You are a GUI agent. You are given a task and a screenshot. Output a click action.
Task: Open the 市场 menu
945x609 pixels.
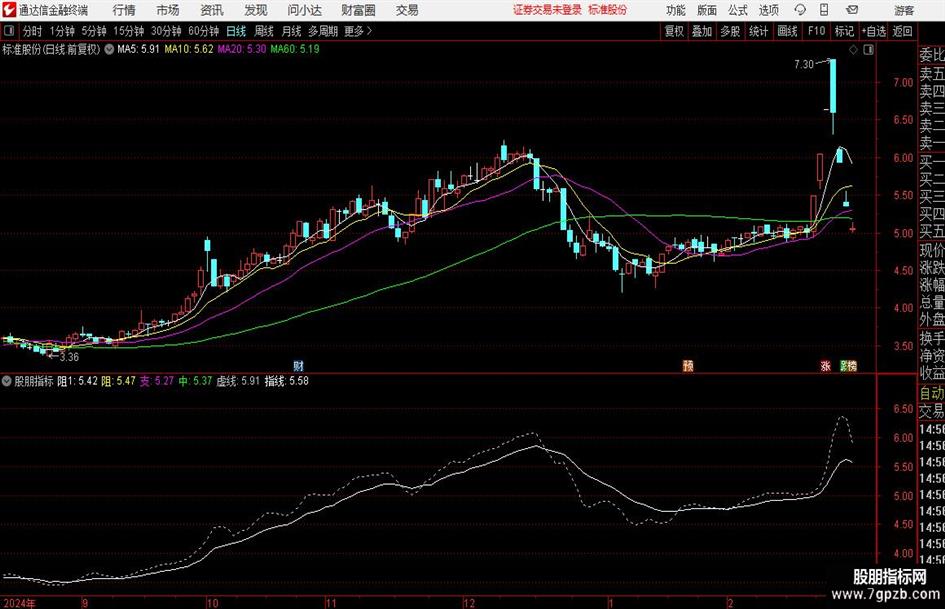click(x=168, y=10)
